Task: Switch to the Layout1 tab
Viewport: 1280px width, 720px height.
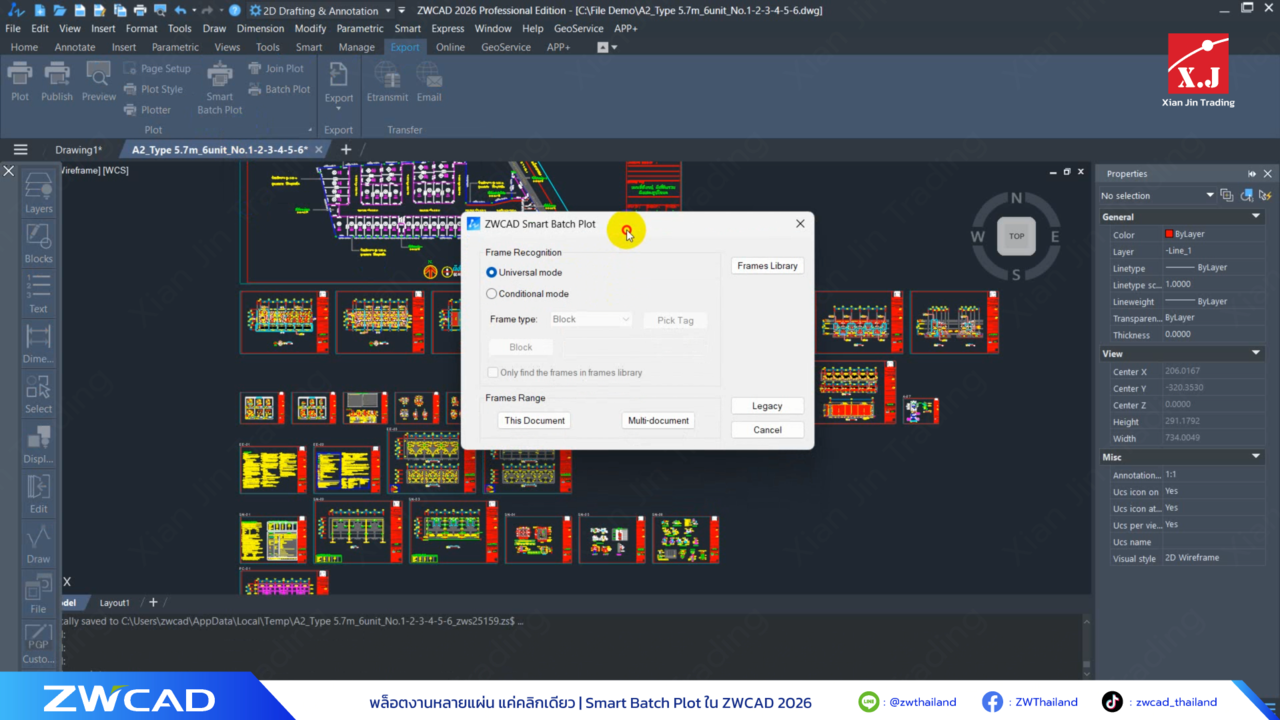Action: pyautogui.click(x=114, y=603)
